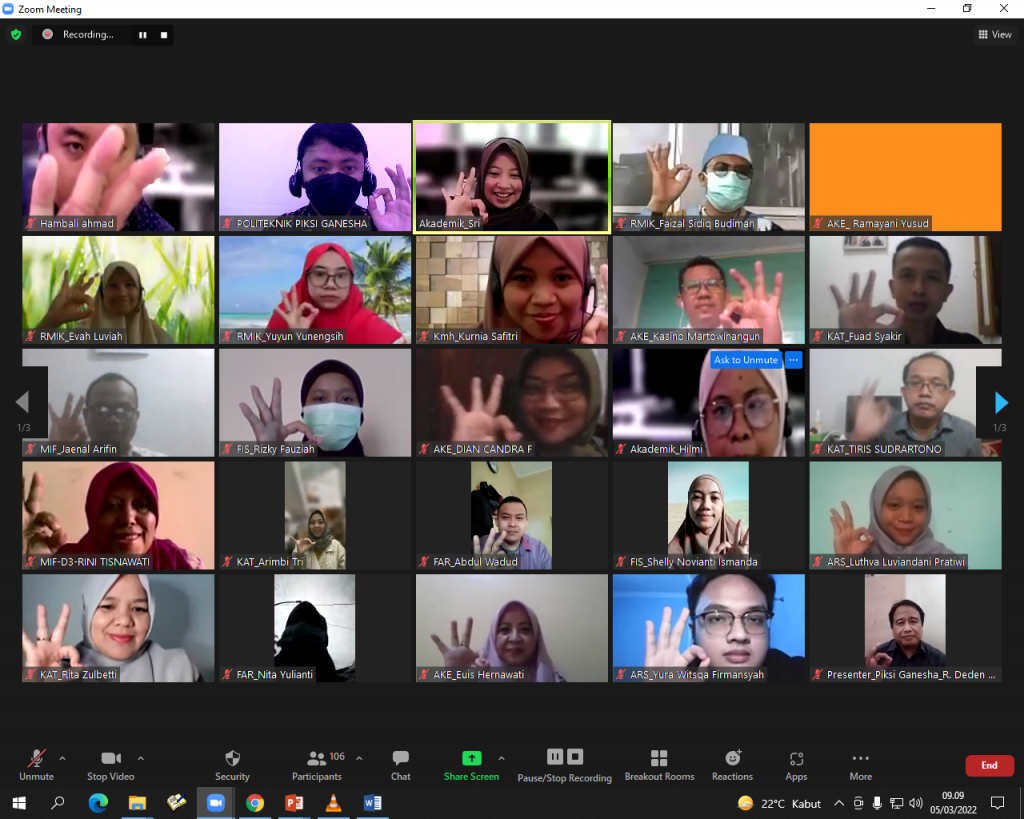The height and width of the screenshot is (819, 1024).
Task: Open Microsoft Edge from the taskbar
Action: pos(98,803)
